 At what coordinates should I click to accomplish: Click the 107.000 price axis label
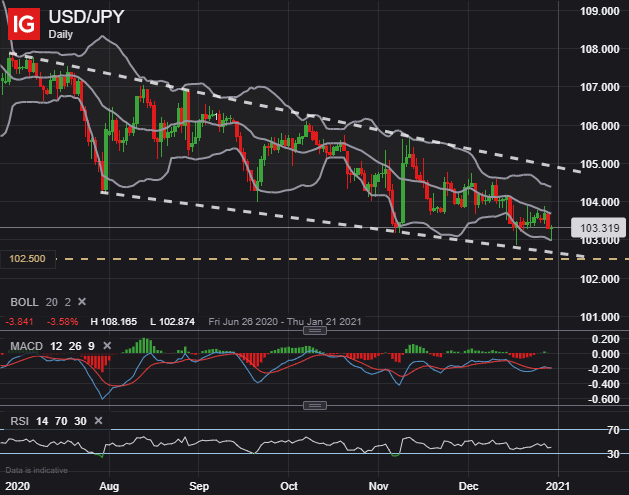point(600,87)
